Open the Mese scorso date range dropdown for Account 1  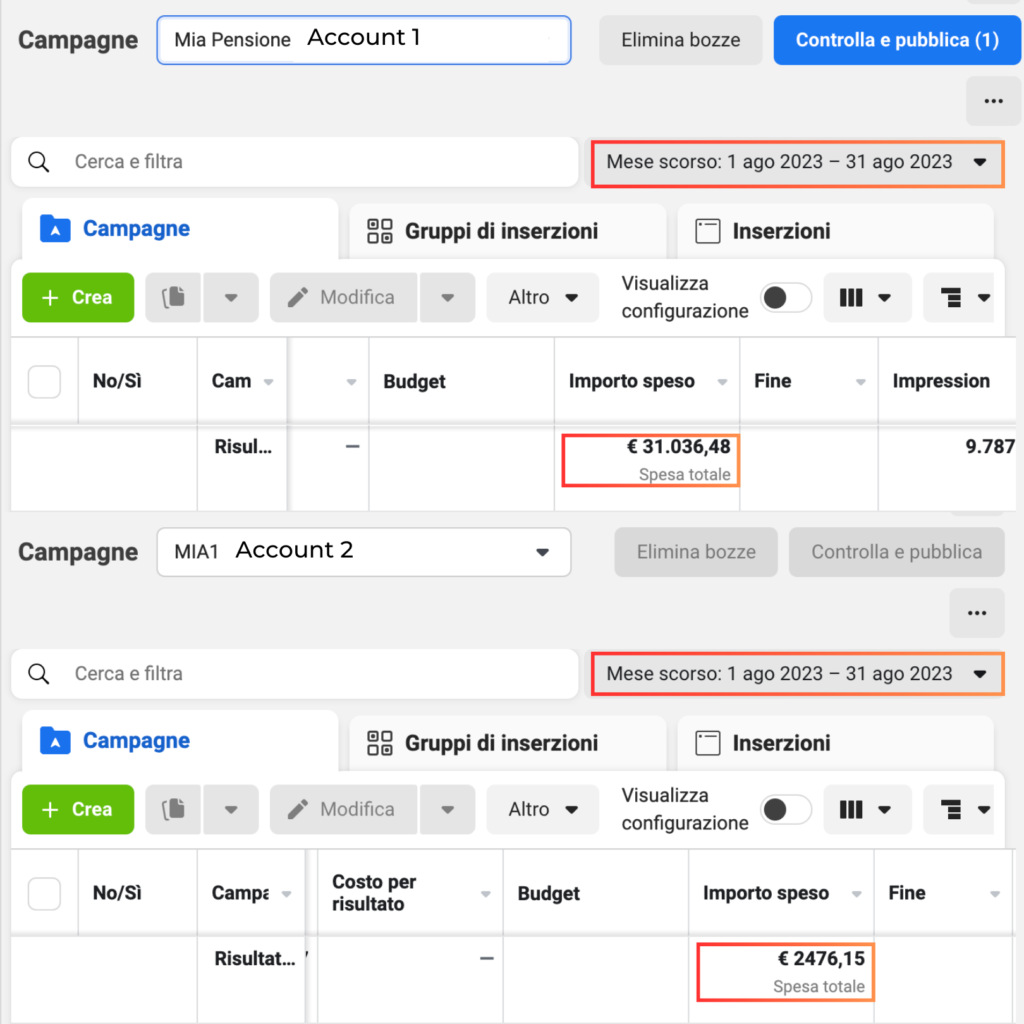[797, 163]
